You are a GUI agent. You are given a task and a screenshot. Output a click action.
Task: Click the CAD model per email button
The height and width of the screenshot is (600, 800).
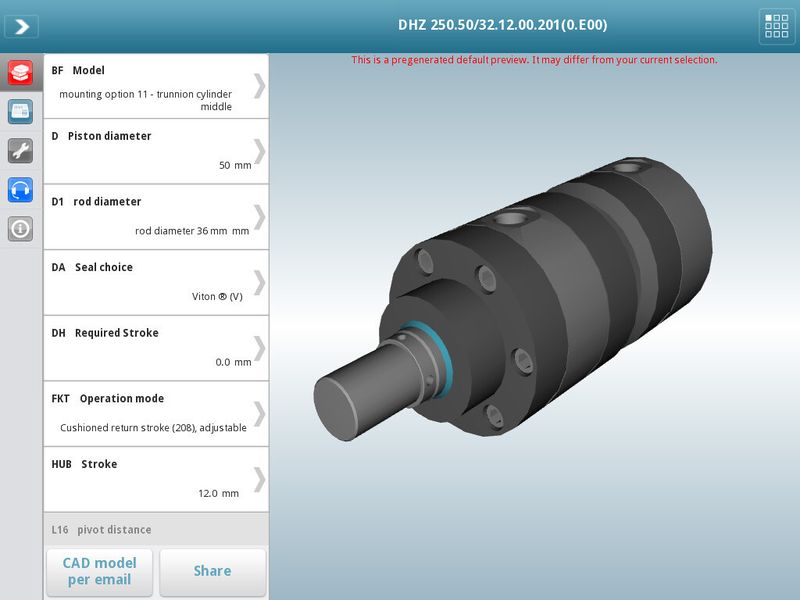pos(99,571)
